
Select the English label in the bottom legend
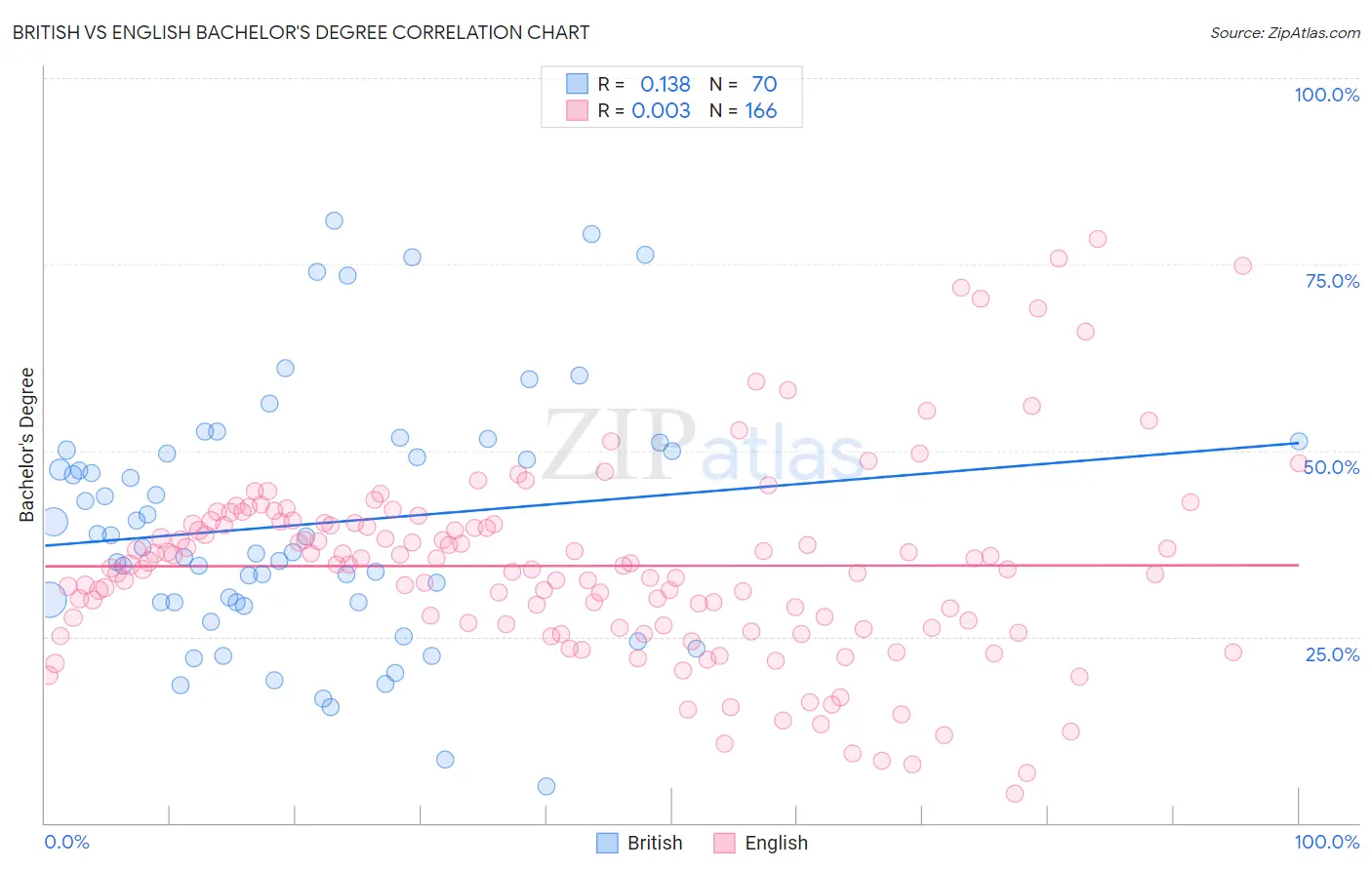point(776,843)
